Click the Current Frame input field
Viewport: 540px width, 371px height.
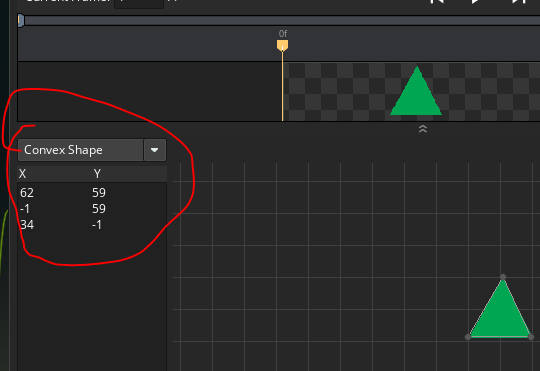pyautogui.click(x=139, y=3)
